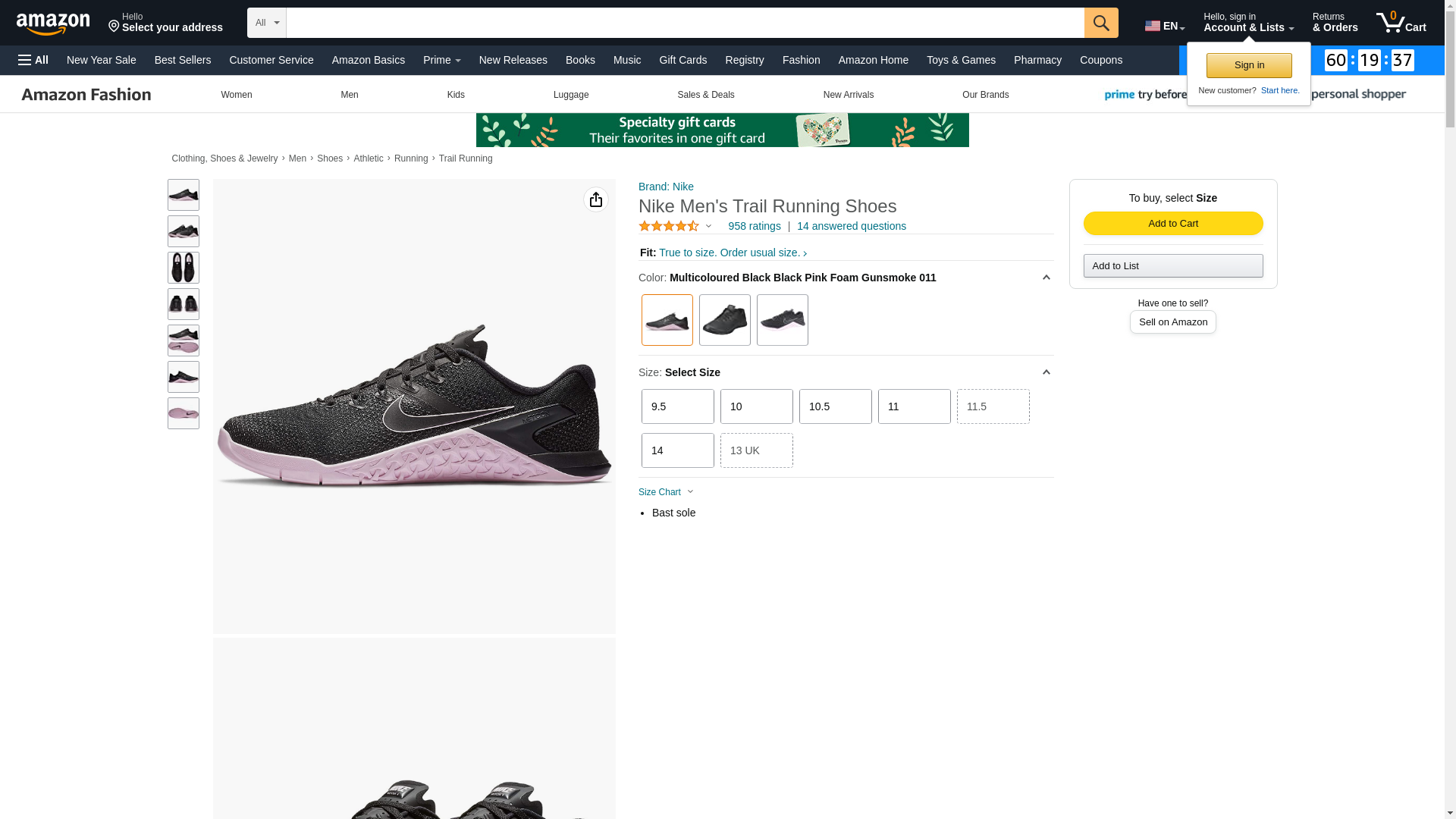
Task: Click the magnifying glass search button
Action: (1100, 23)
